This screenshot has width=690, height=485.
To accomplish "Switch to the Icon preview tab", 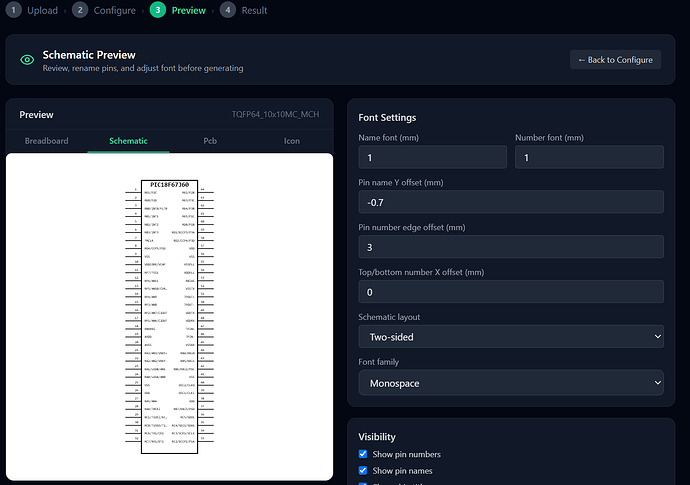I will click(292, 141).
